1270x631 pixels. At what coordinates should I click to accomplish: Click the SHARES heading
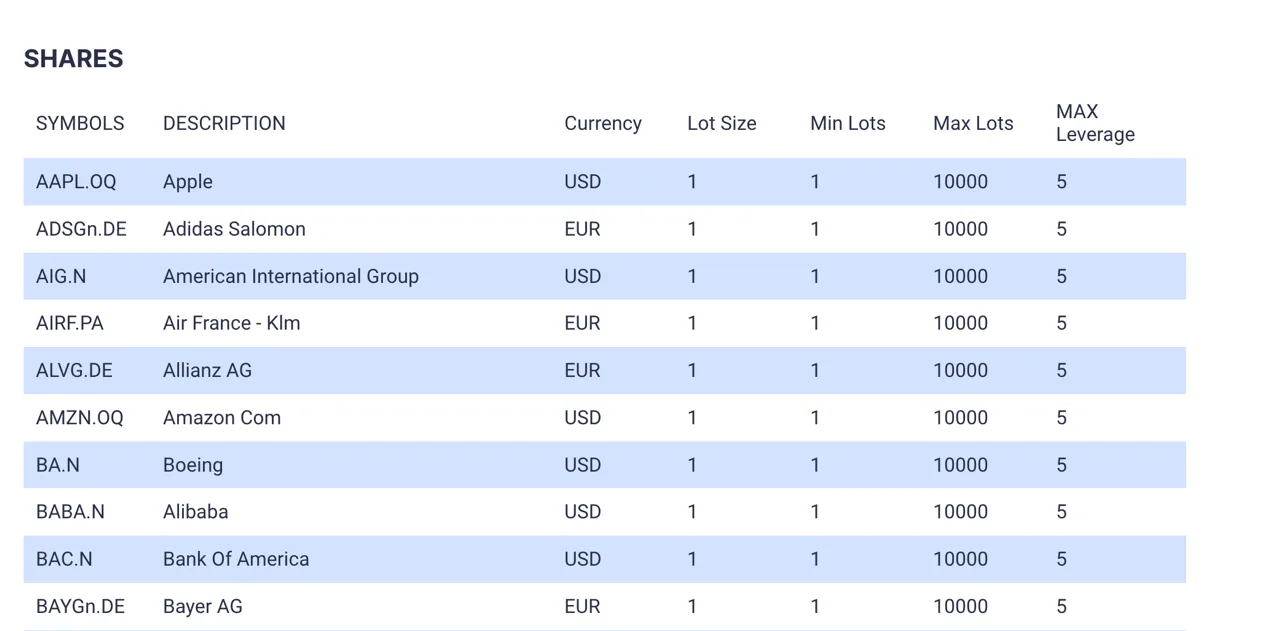pos(74,59)
